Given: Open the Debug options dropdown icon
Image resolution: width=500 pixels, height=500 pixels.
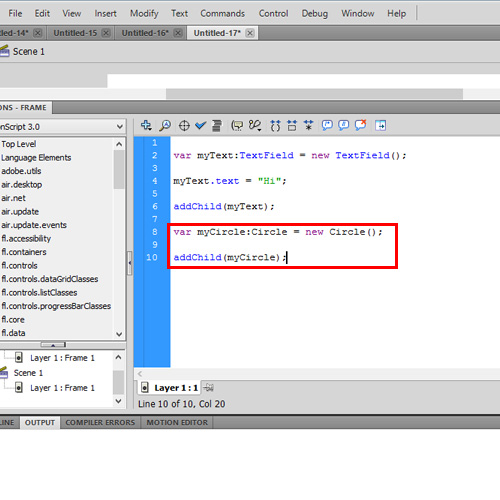Looking at the screenshot, I should 255,126.
